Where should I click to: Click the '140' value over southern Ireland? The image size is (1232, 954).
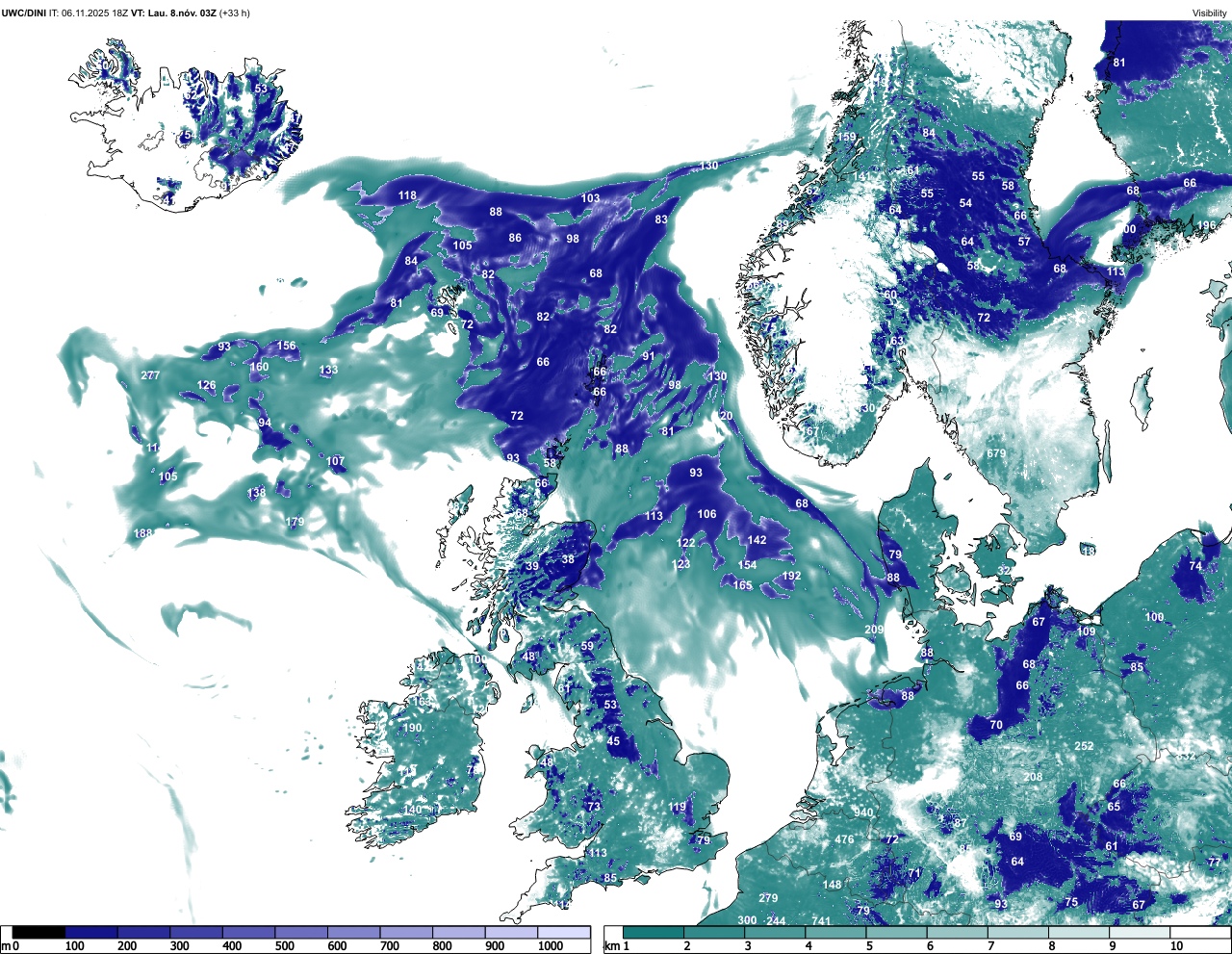pos(412,810)
